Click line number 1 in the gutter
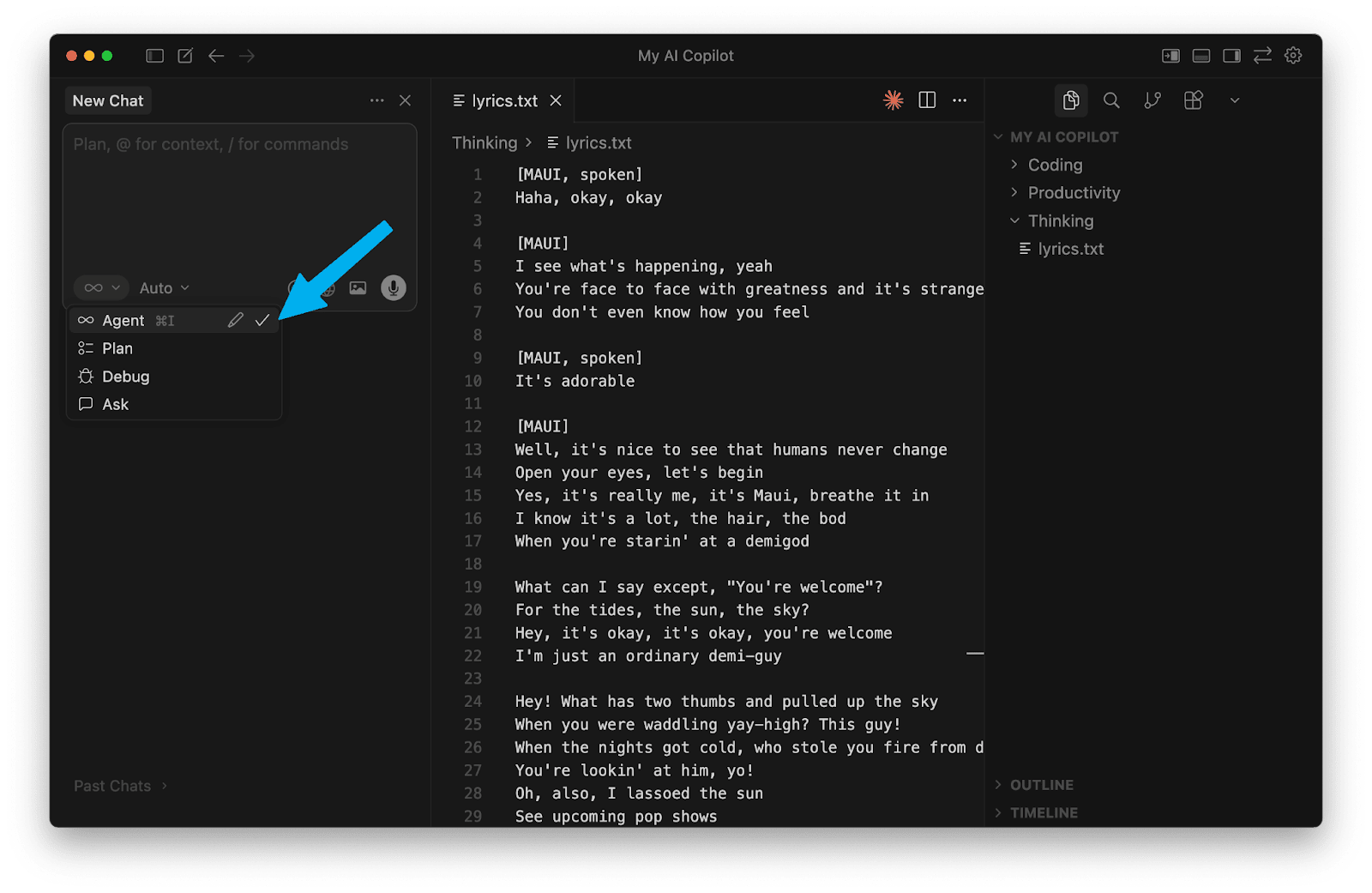The image size is (1372, 893). [x=478, y=175]
